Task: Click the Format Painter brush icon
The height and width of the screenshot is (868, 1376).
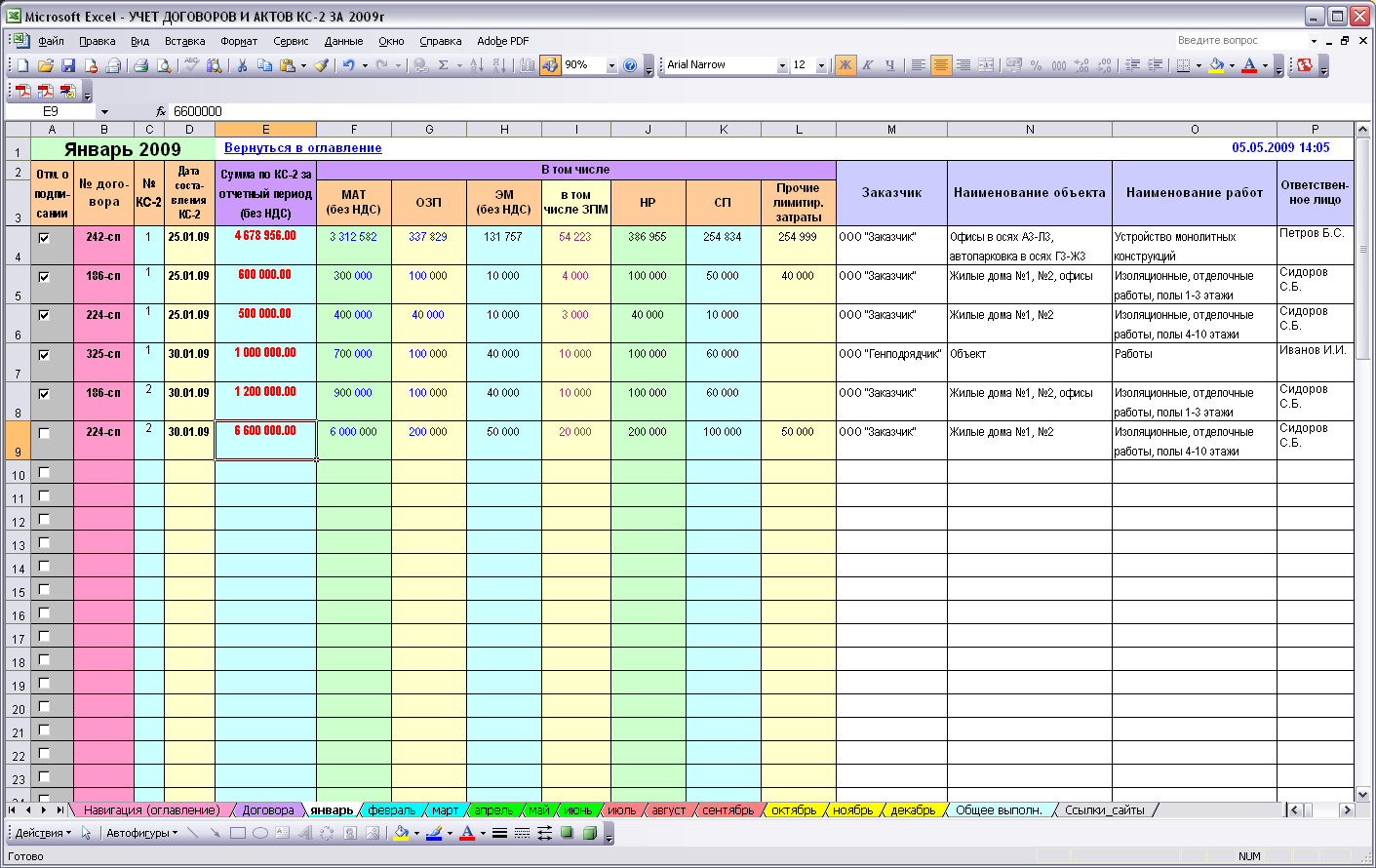Action: (321, 65)
